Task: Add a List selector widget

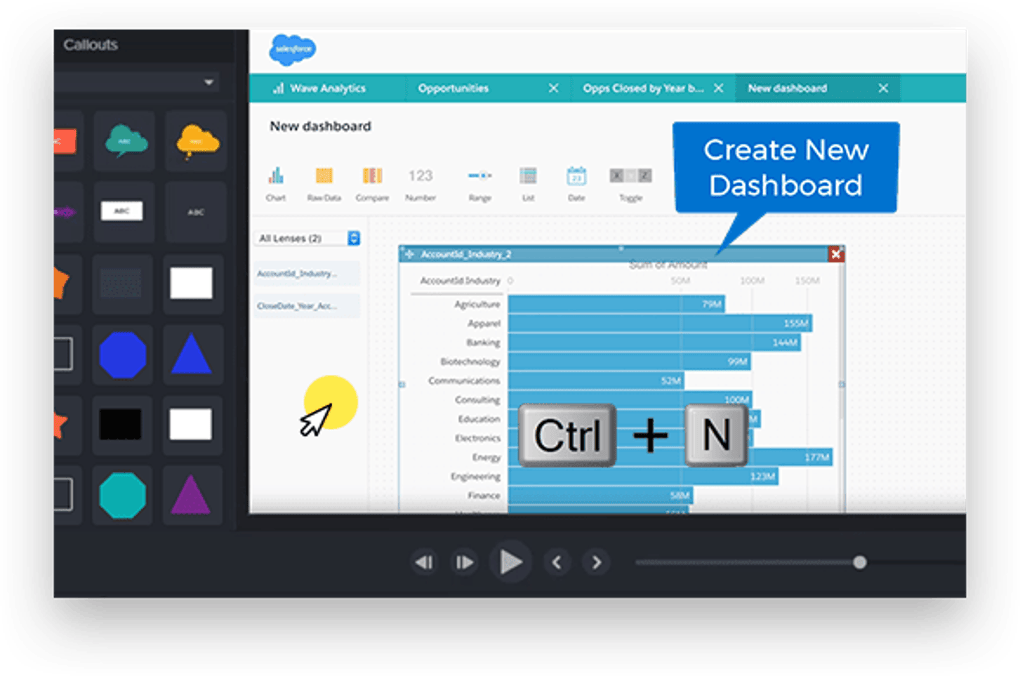Action: tap(528, 183)
